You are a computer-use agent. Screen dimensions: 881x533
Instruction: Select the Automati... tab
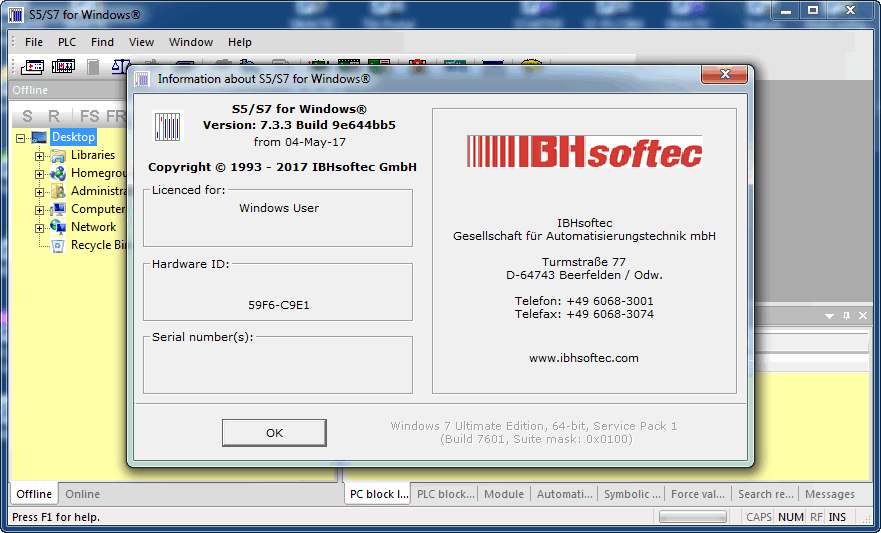pos(565,494)
